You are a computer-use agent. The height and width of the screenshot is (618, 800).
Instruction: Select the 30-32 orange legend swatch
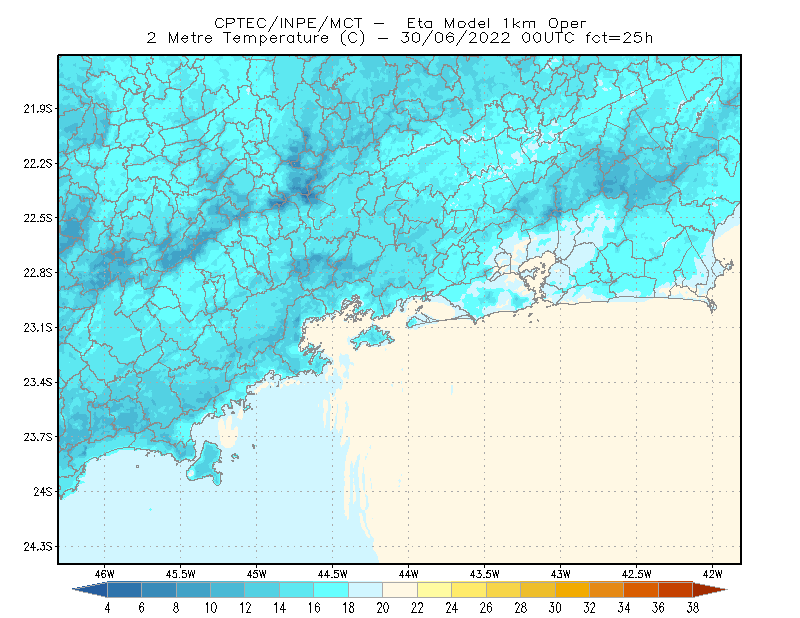[x=572, y=590]
